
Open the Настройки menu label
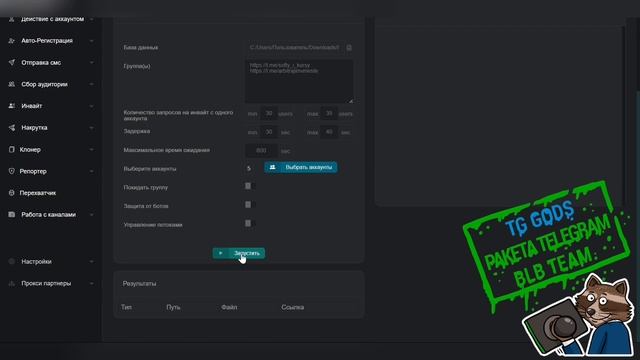[x=36, y=261]
